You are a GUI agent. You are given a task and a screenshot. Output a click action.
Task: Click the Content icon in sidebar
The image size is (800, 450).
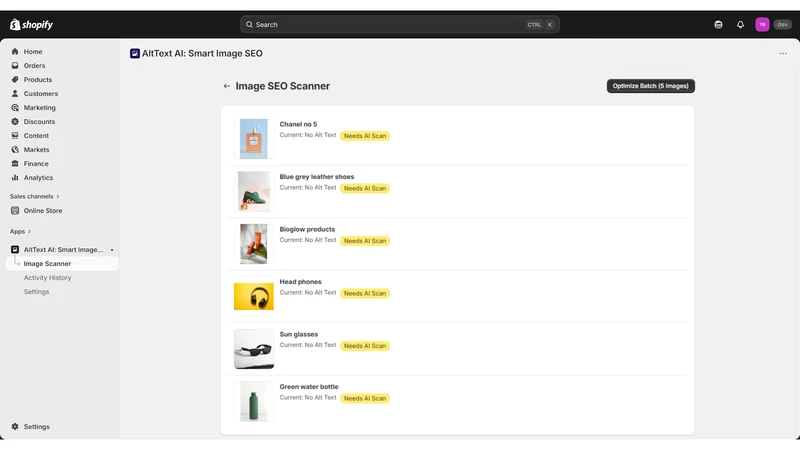pyautogui.click(x=15, y=136)
